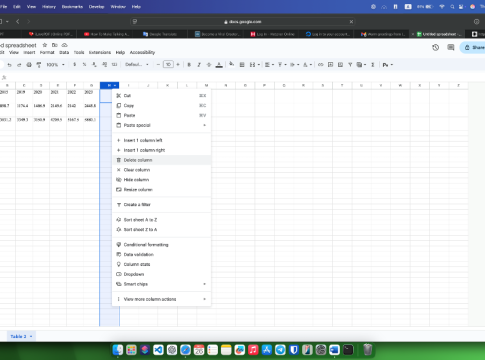Open Visual Studio Code from dock
The image size is (485, 360).
pyautogui.click(x=158, y=350)
